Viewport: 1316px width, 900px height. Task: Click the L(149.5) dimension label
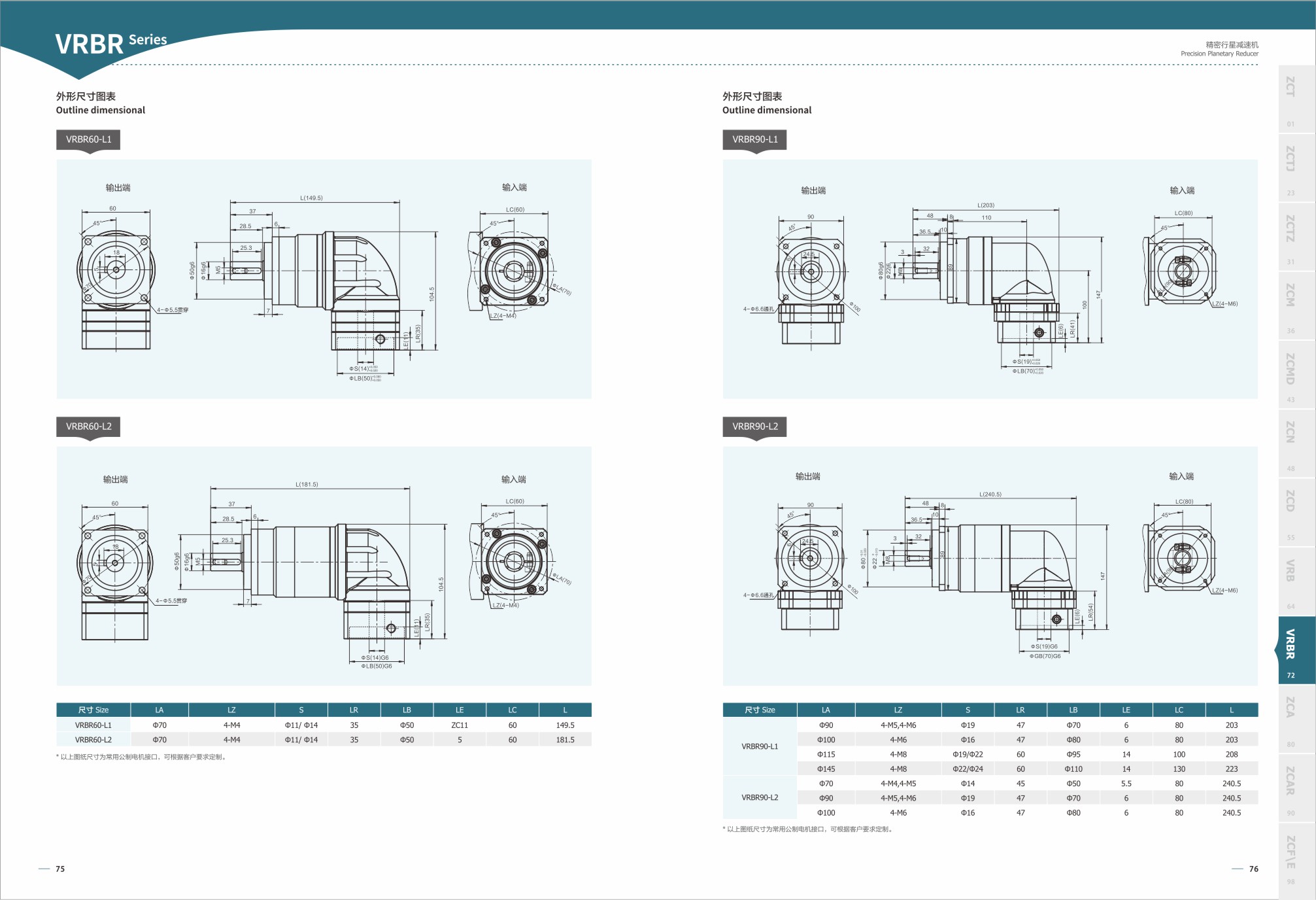(x=311, y=198)
